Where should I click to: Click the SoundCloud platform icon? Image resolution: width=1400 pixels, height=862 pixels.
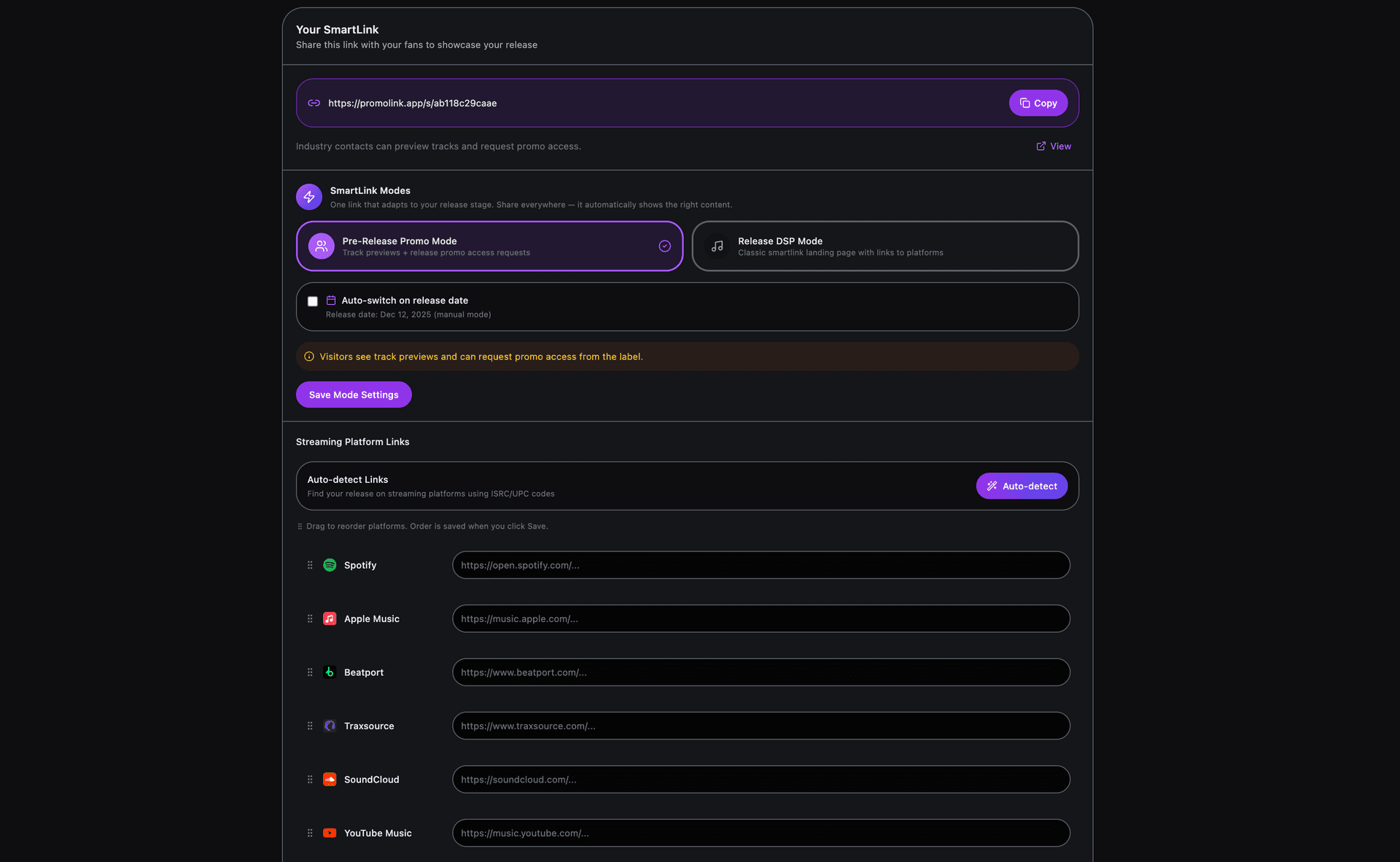(x=330, y=779)
